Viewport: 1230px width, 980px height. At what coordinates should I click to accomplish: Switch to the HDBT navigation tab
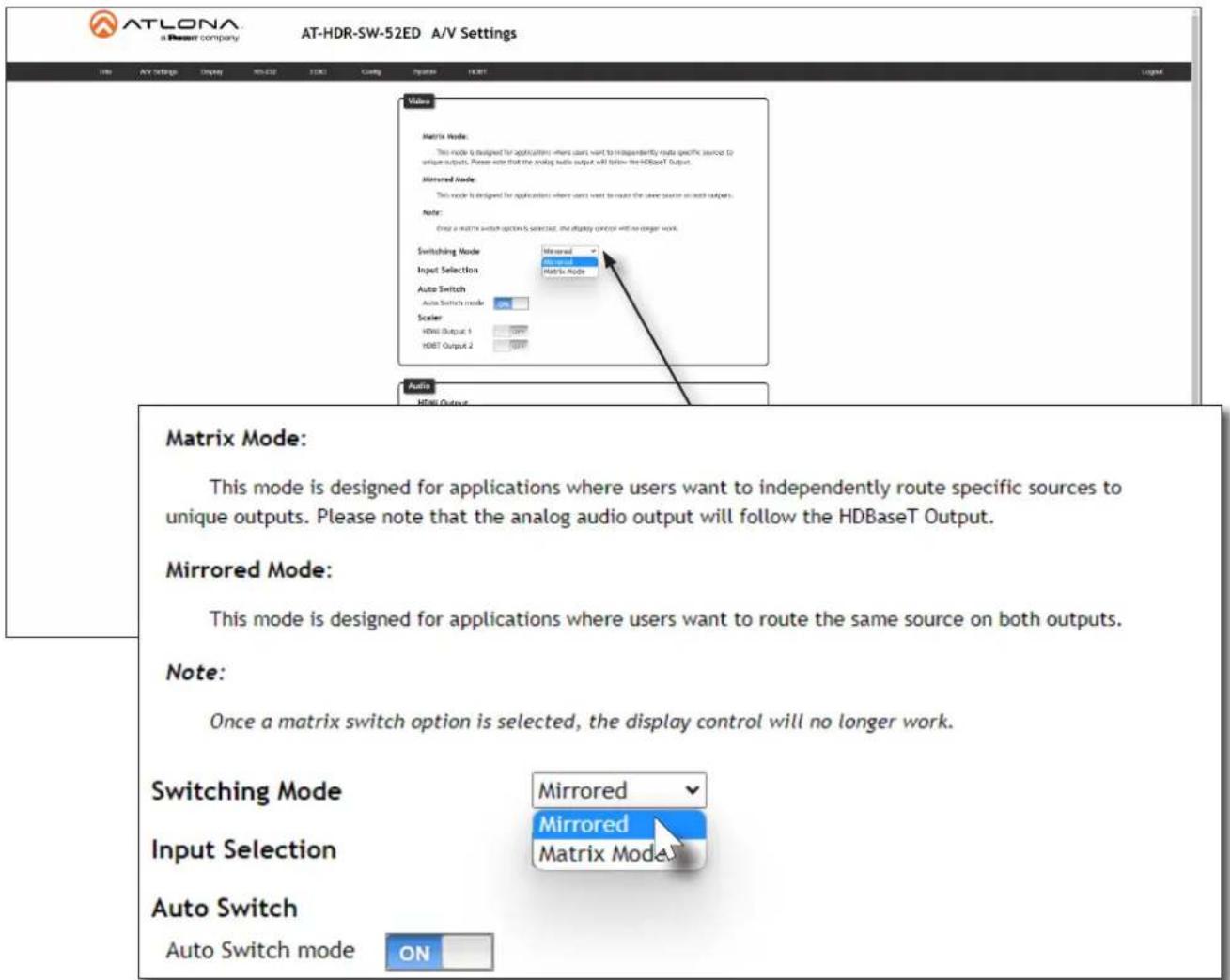[477, 72]
